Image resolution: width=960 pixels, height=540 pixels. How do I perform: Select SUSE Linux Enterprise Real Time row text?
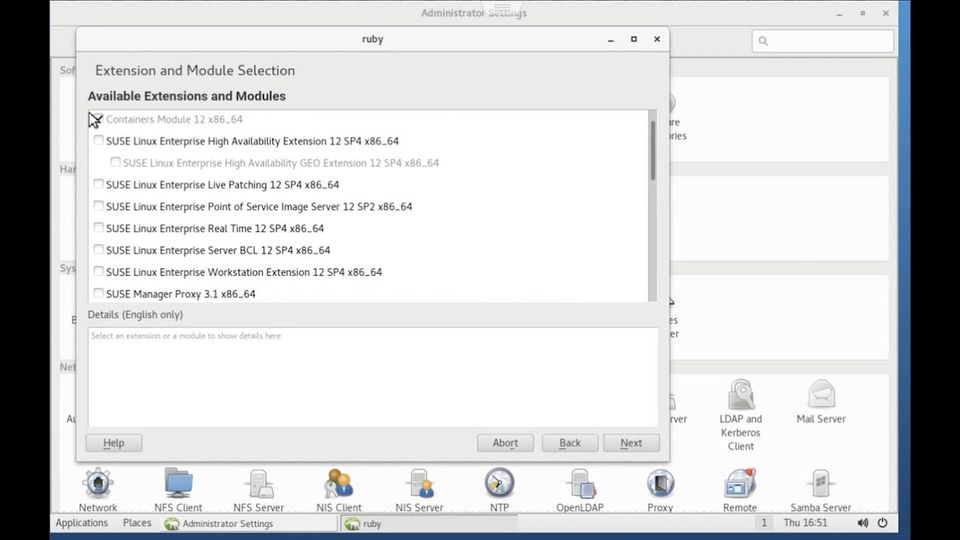[x=215, y=228]
